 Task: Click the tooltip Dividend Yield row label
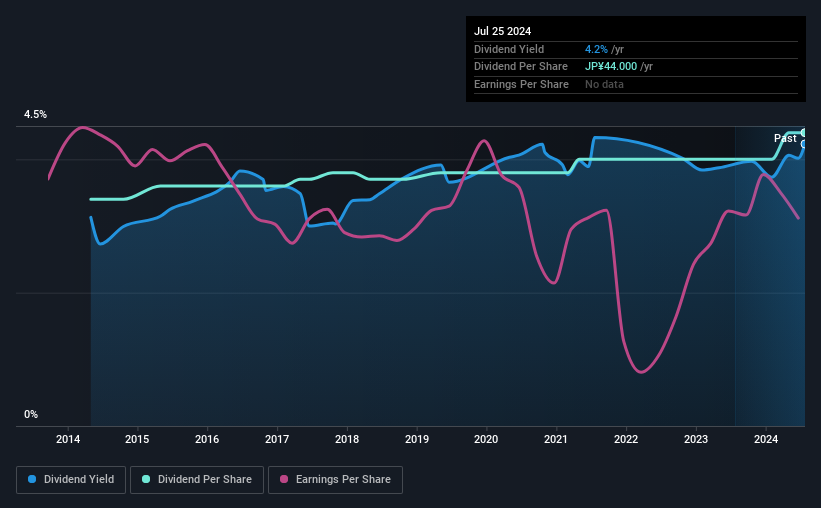[509, 49]
